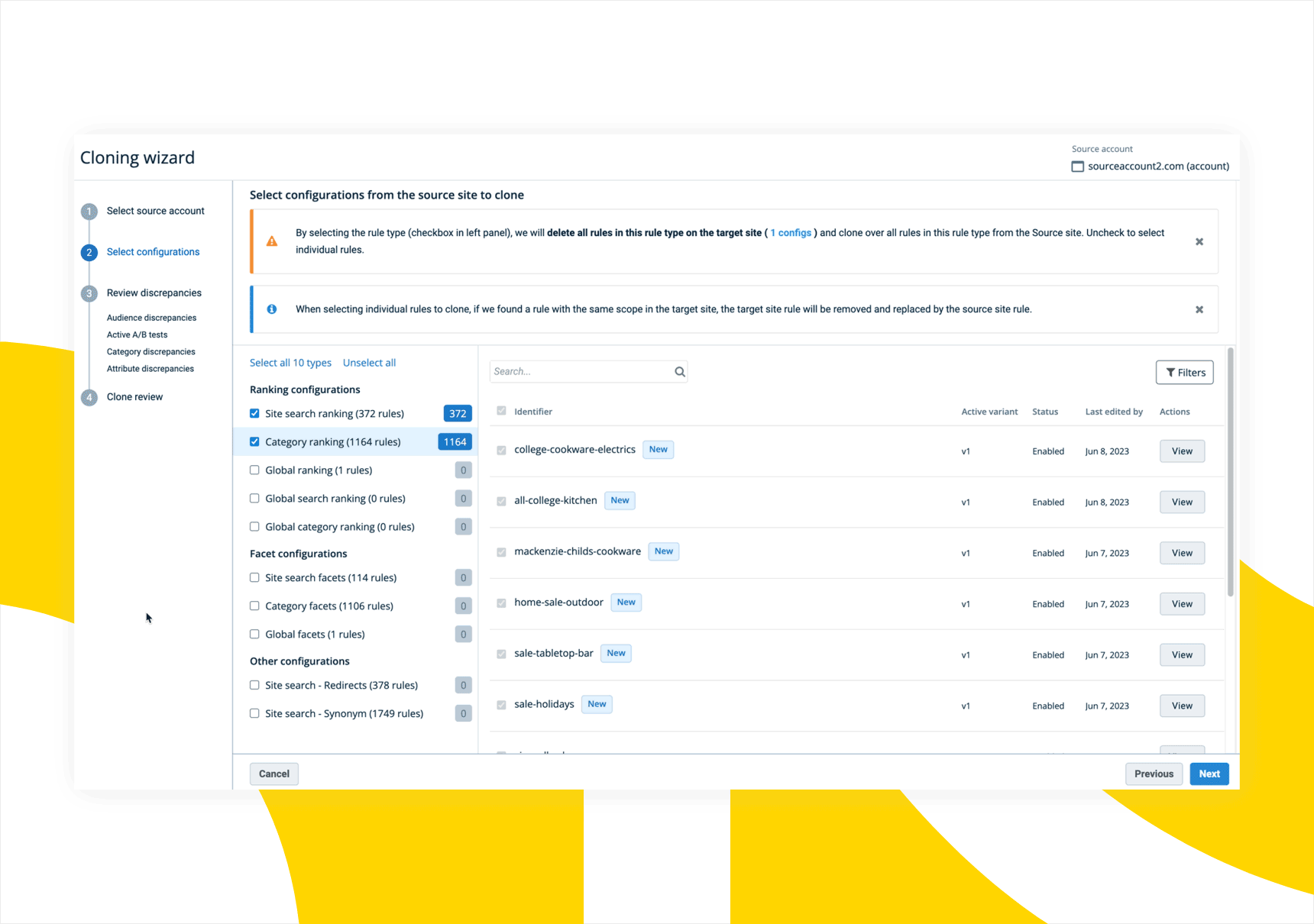Screen dimensions: 1314x924
Task: Click the source account icon
Action: (x=1077, y=166)
